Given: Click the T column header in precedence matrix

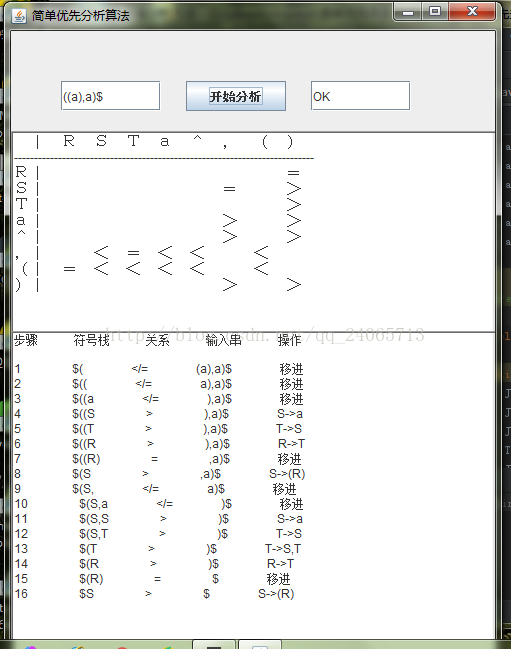Looking at the screenshot, I should [133, 141].
